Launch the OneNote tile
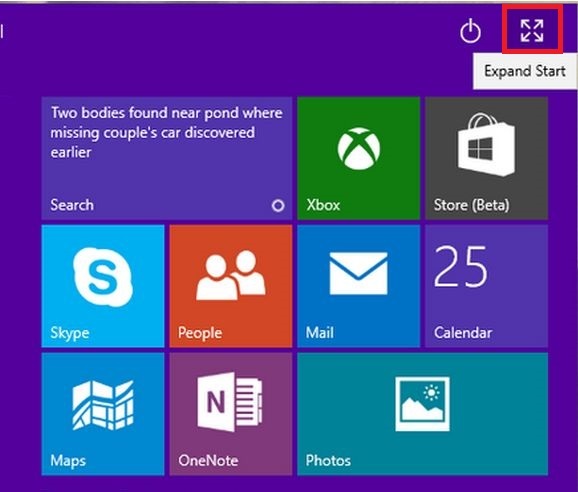The height and width of the screenshot is (492, 578). tap(231, 414)
